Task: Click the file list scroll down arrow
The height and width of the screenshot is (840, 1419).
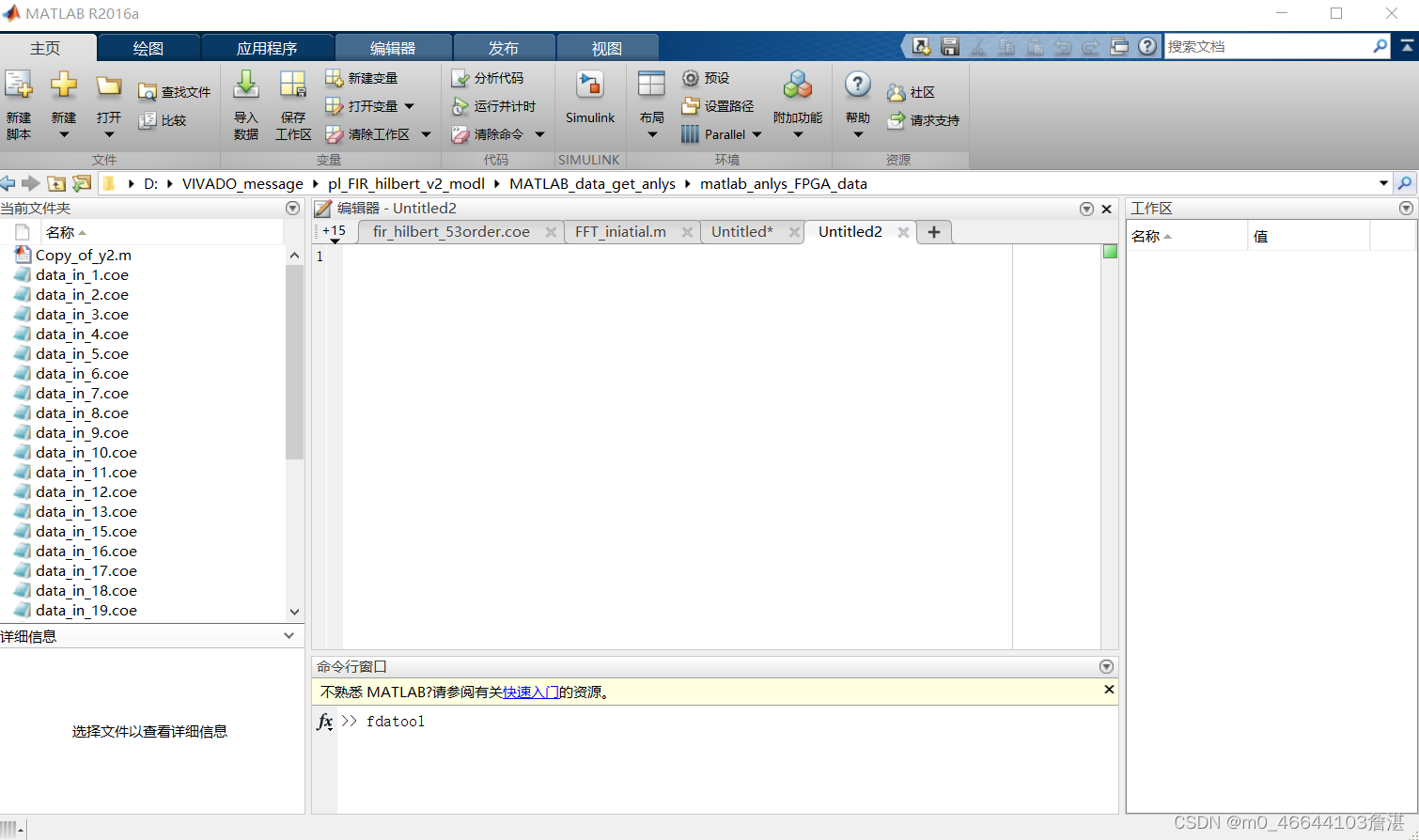Action: coord(294,612)
